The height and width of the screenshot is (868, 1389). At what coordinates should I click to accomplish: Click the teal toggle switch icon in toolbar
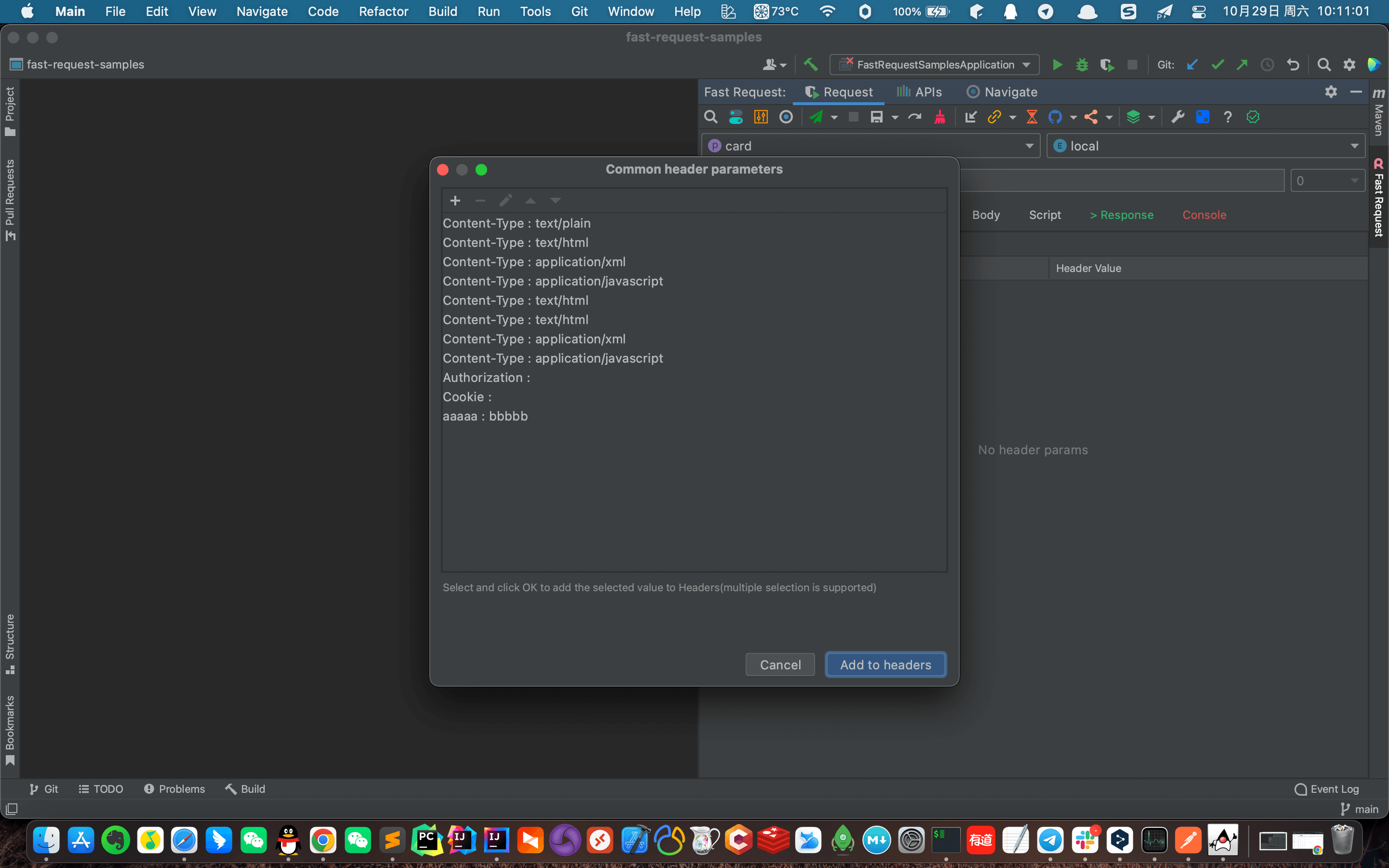(735, 117)
